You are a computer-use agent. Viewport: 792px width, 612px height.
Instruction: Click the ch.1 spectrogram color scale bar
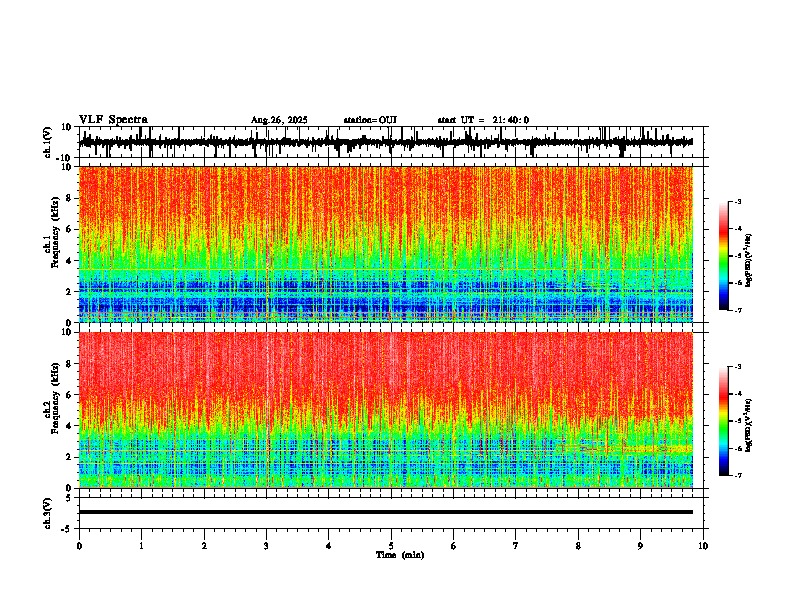click(723, 256)
